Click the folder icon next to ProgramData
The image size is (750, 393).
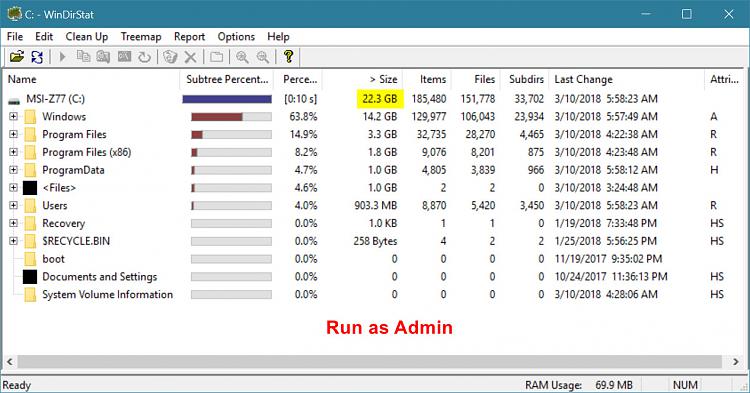click(30, 170)
